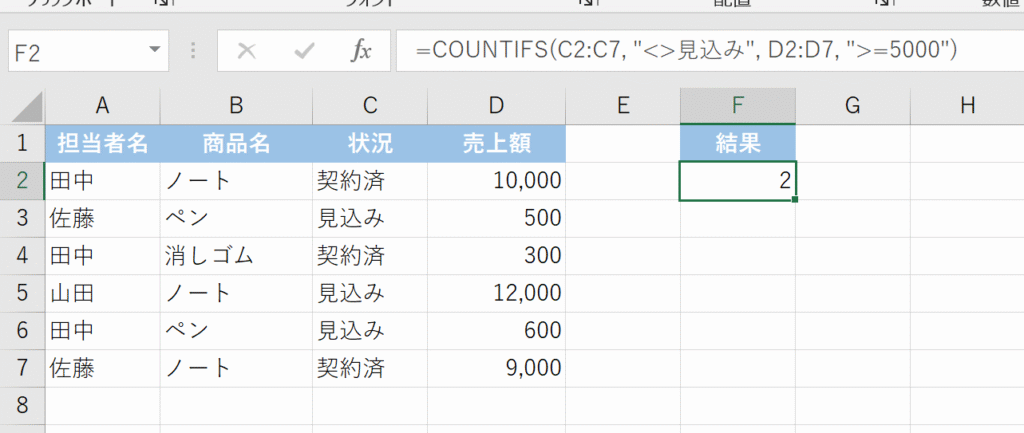Screen dimensions: 1024x433
Task: Select row 7 header
Action: (x=22, y=368)
